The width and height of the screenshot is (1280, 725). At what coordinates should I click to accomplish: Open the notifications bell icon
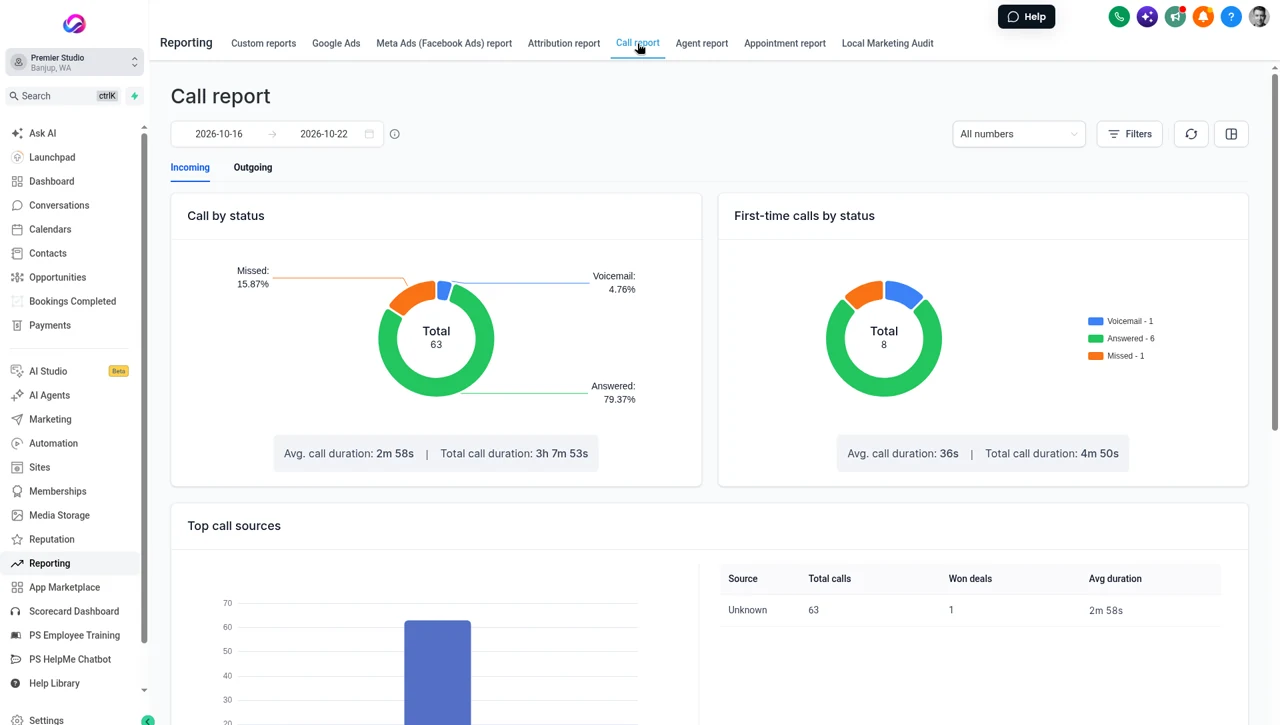click(x=1203, y=17)
